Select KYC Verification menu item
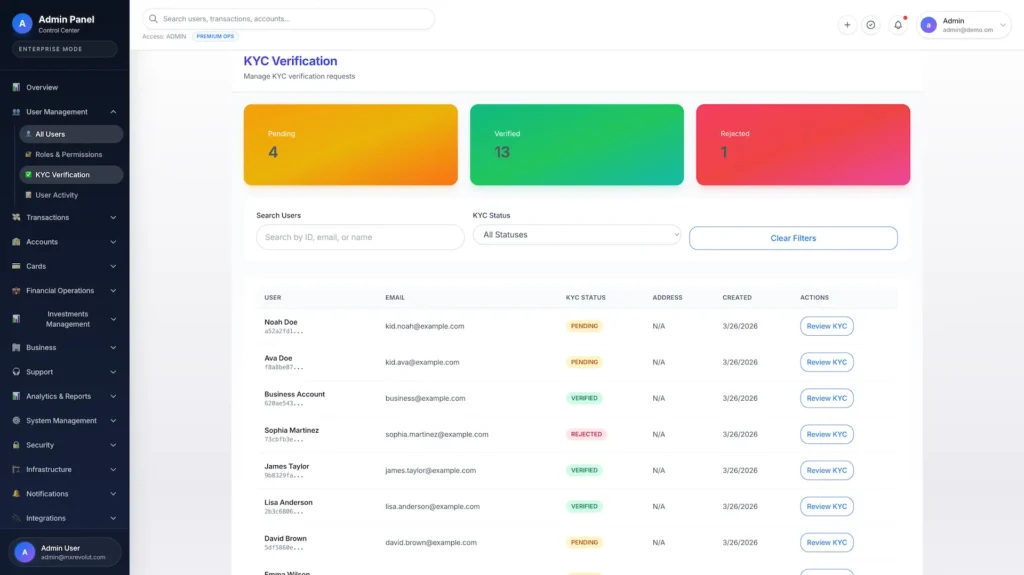The image size is (1024, 575). tap(71, 174)
